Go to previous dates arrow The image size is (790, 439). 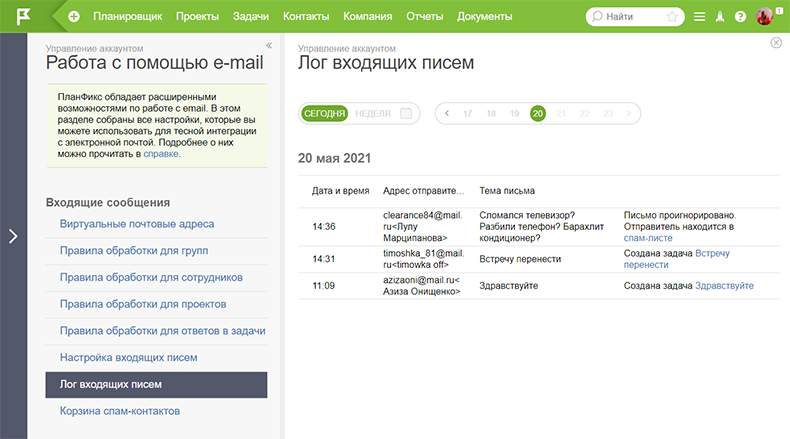[447, 113]
